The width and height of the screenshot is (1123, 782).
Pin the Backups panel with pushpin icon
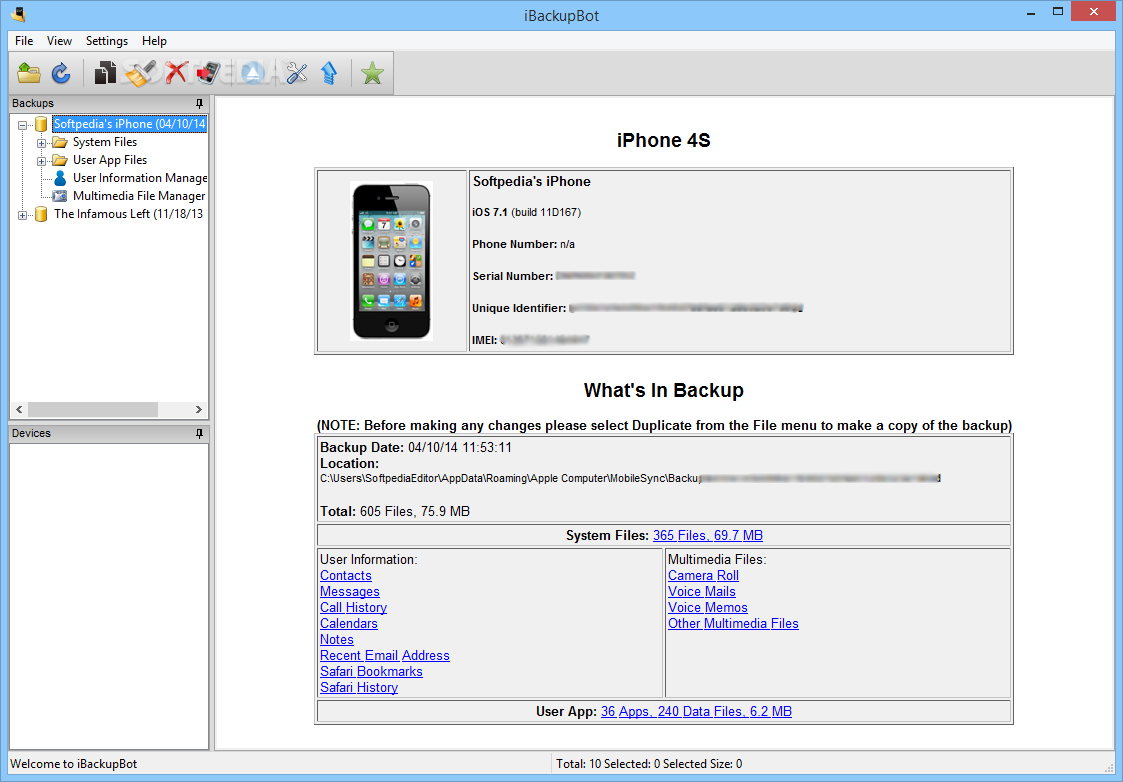click(199, 103)
